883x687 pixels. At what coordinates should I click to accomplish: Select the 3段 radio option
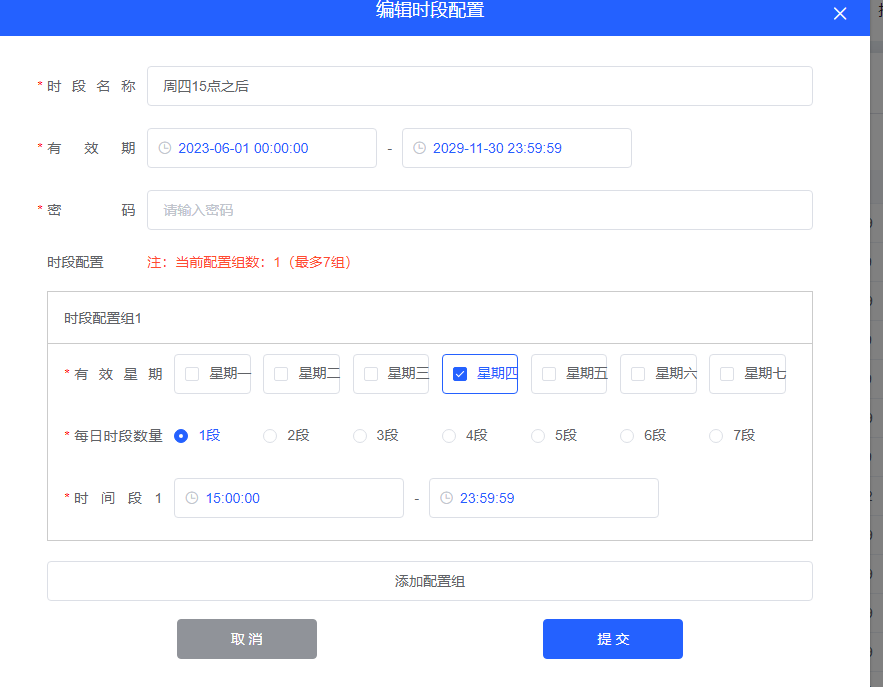(360, 436)
